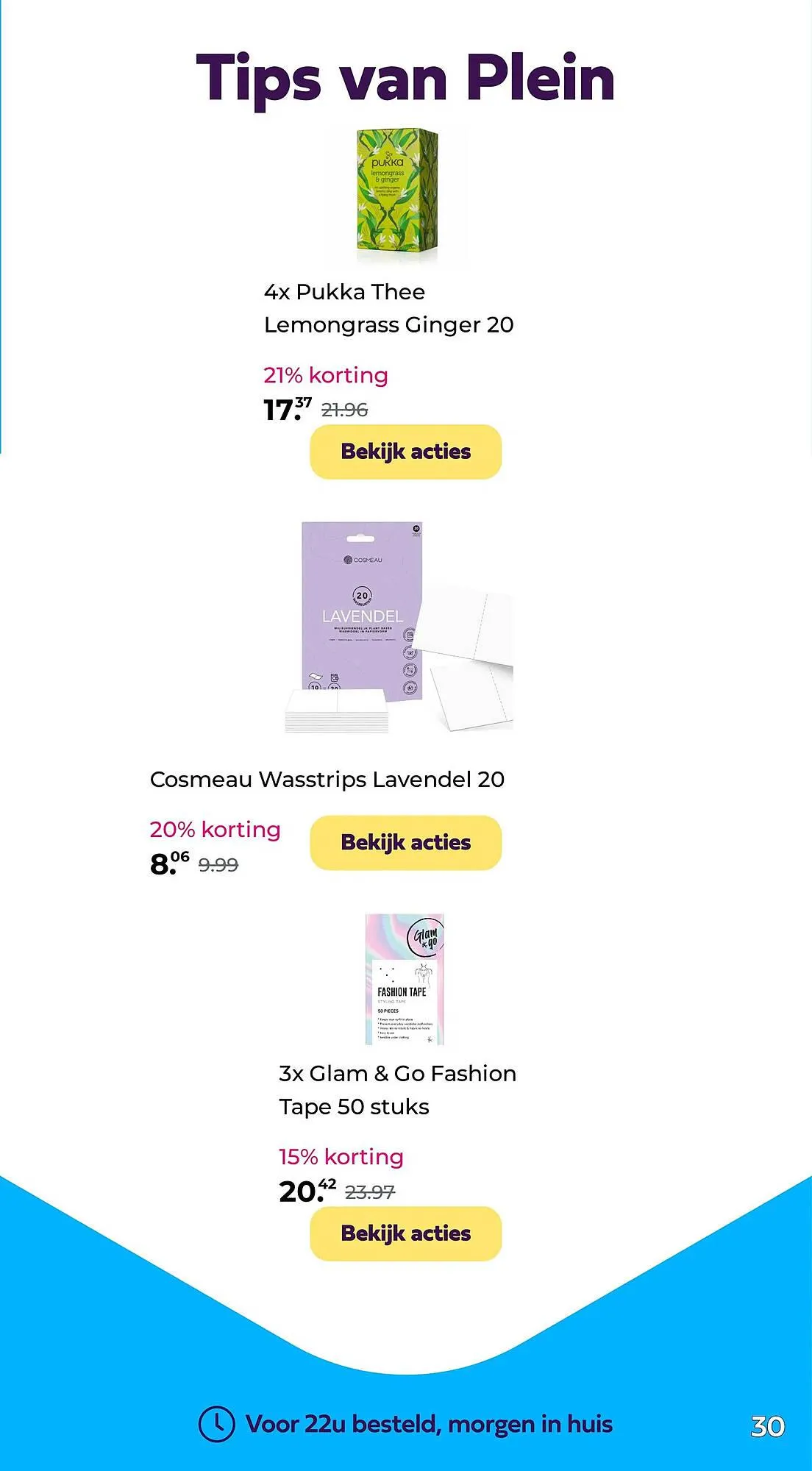Click the 15% korting label

pos(341,1157)
